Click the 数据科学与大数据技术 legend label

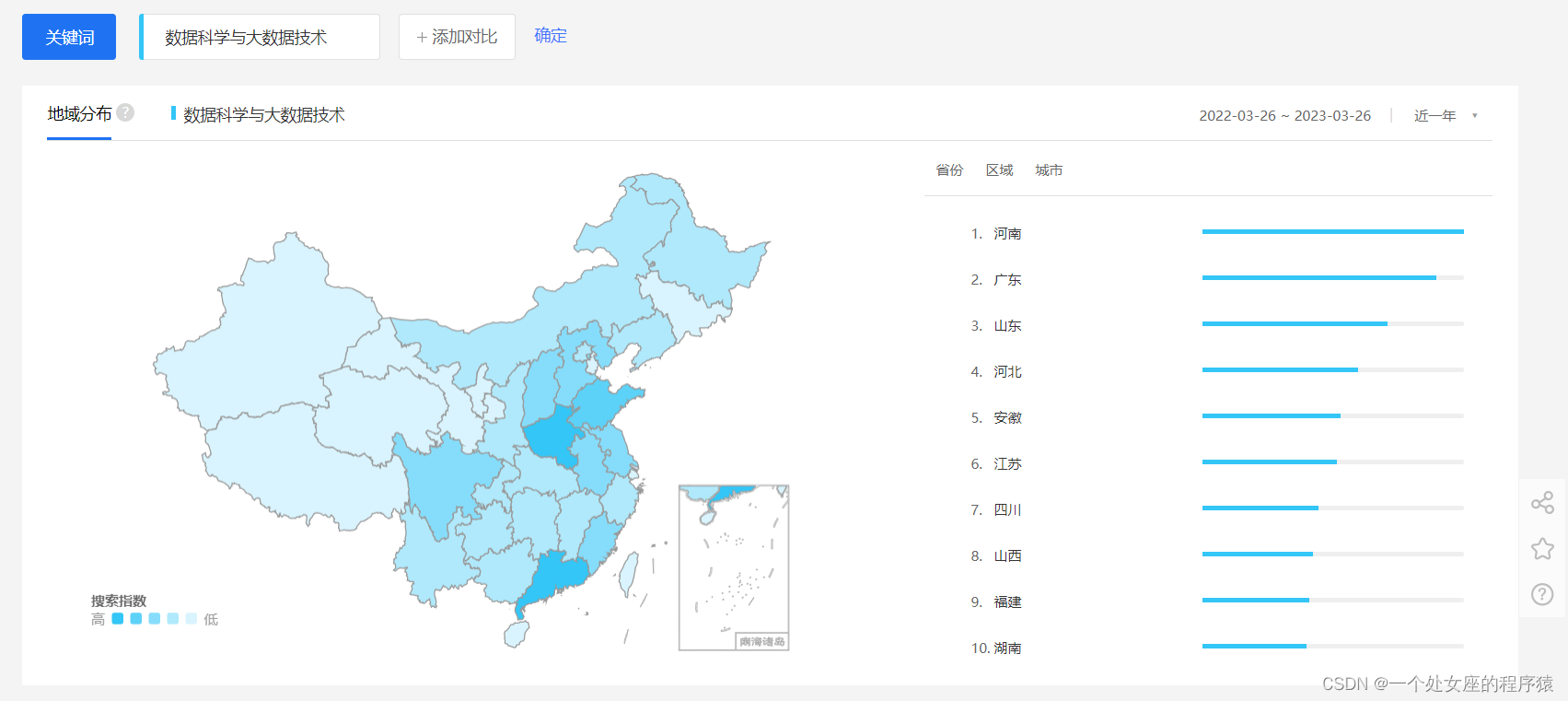pyautogui.click(x=263, y=114)
